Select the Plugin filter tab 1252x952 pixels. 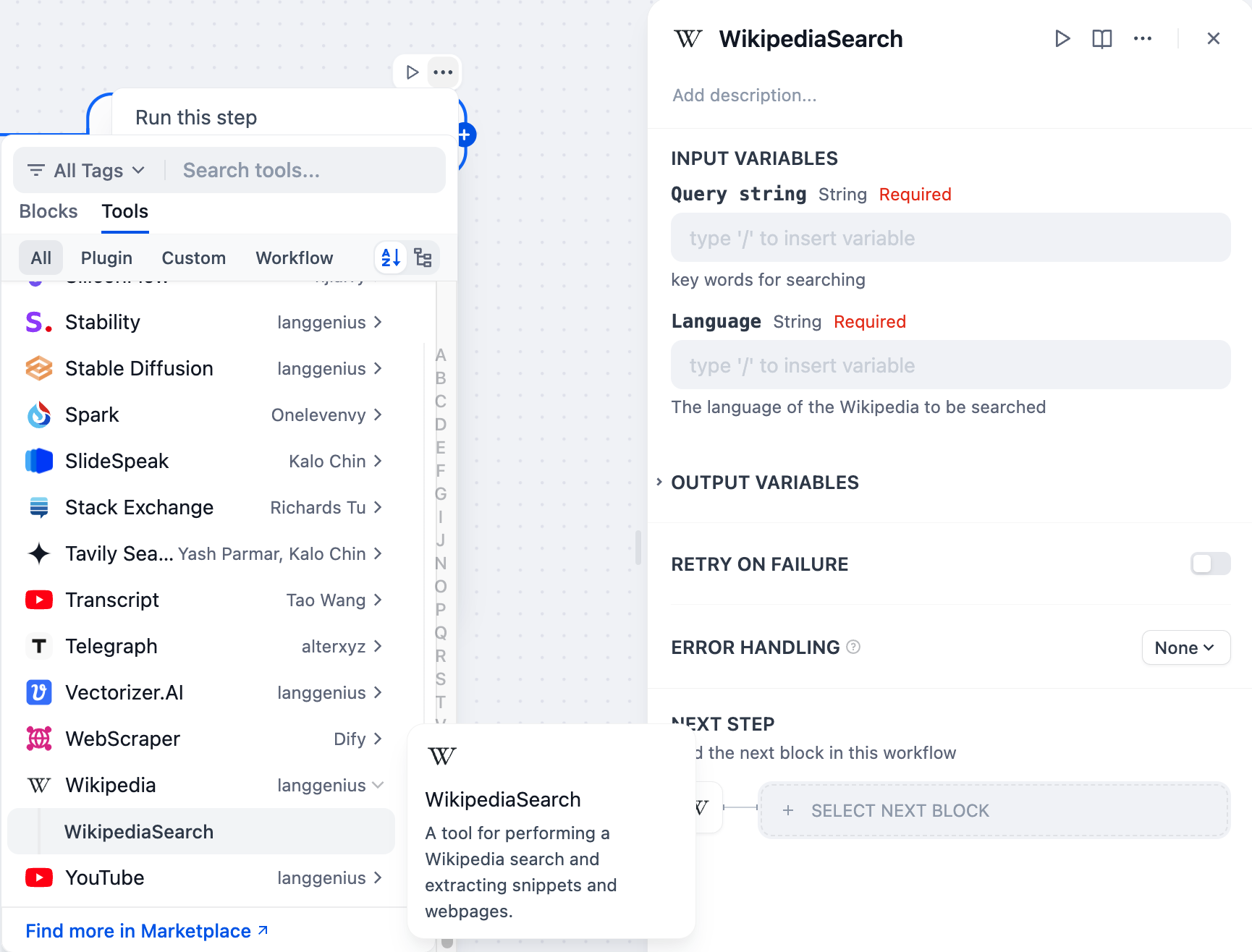point(106,258)
